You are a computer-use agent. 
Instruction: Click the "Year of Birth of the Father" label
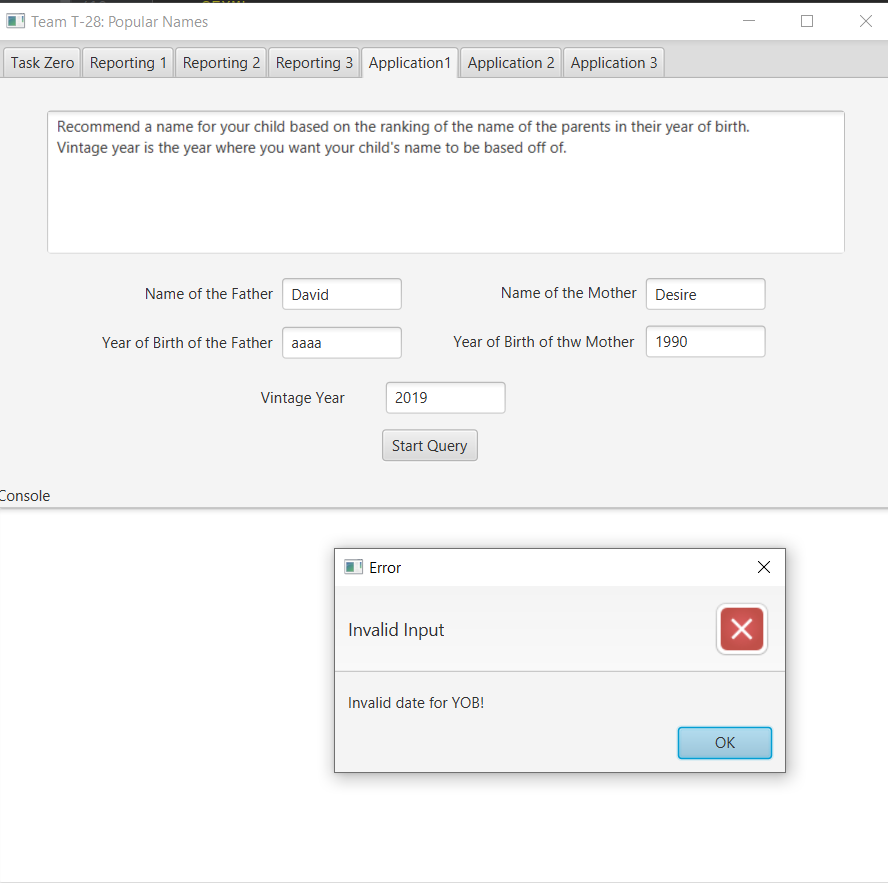187,343
